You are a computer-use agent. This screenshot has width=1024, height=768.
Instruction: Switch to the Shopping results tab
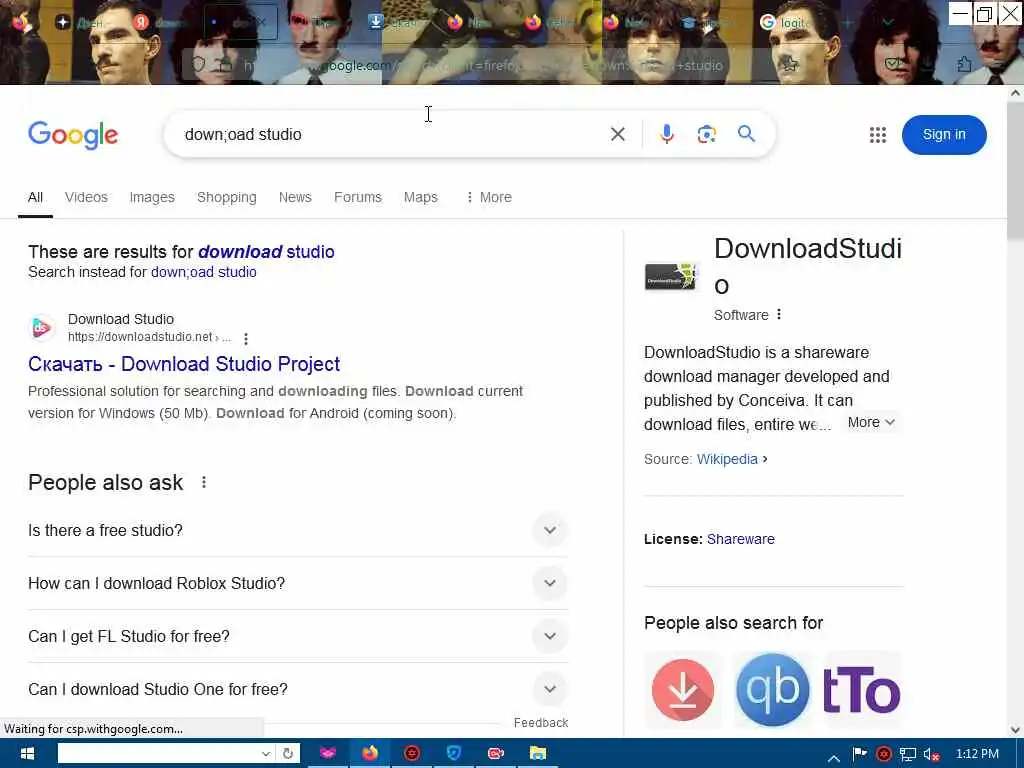point(227,197)
